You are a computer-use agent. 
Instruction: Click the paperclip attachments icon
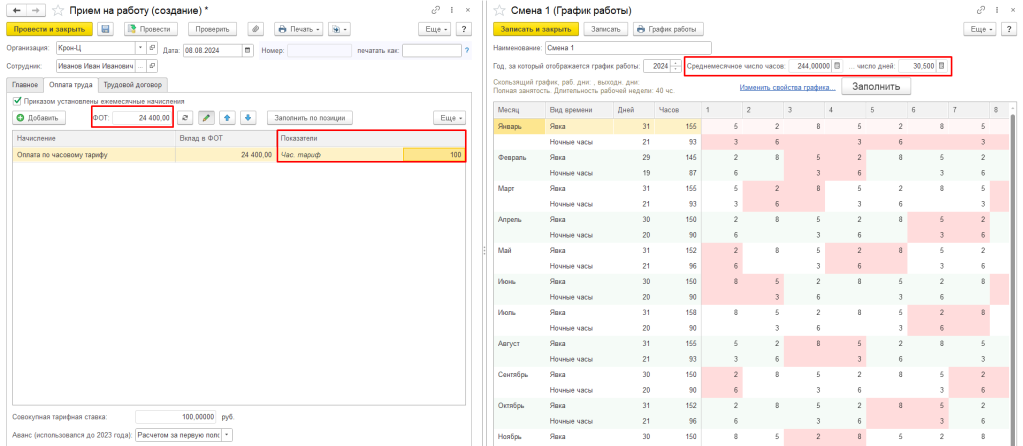pos(255,29)
